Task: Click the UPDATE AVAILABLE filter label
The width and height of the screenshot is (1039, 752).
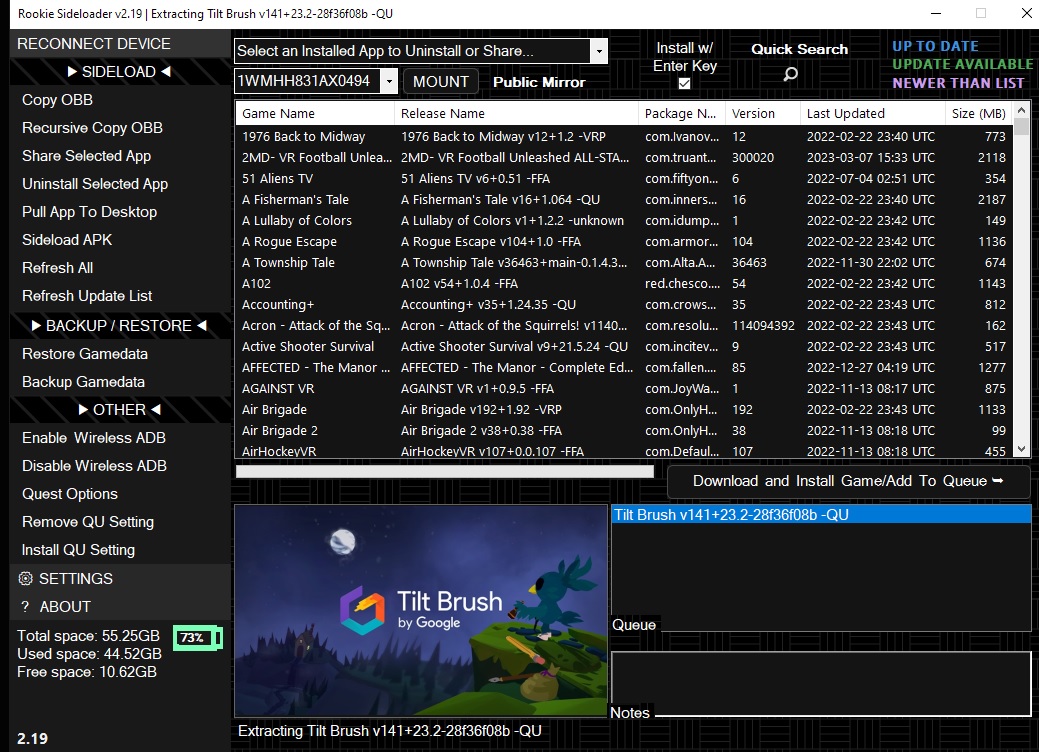Action: (x=962, y=64)
